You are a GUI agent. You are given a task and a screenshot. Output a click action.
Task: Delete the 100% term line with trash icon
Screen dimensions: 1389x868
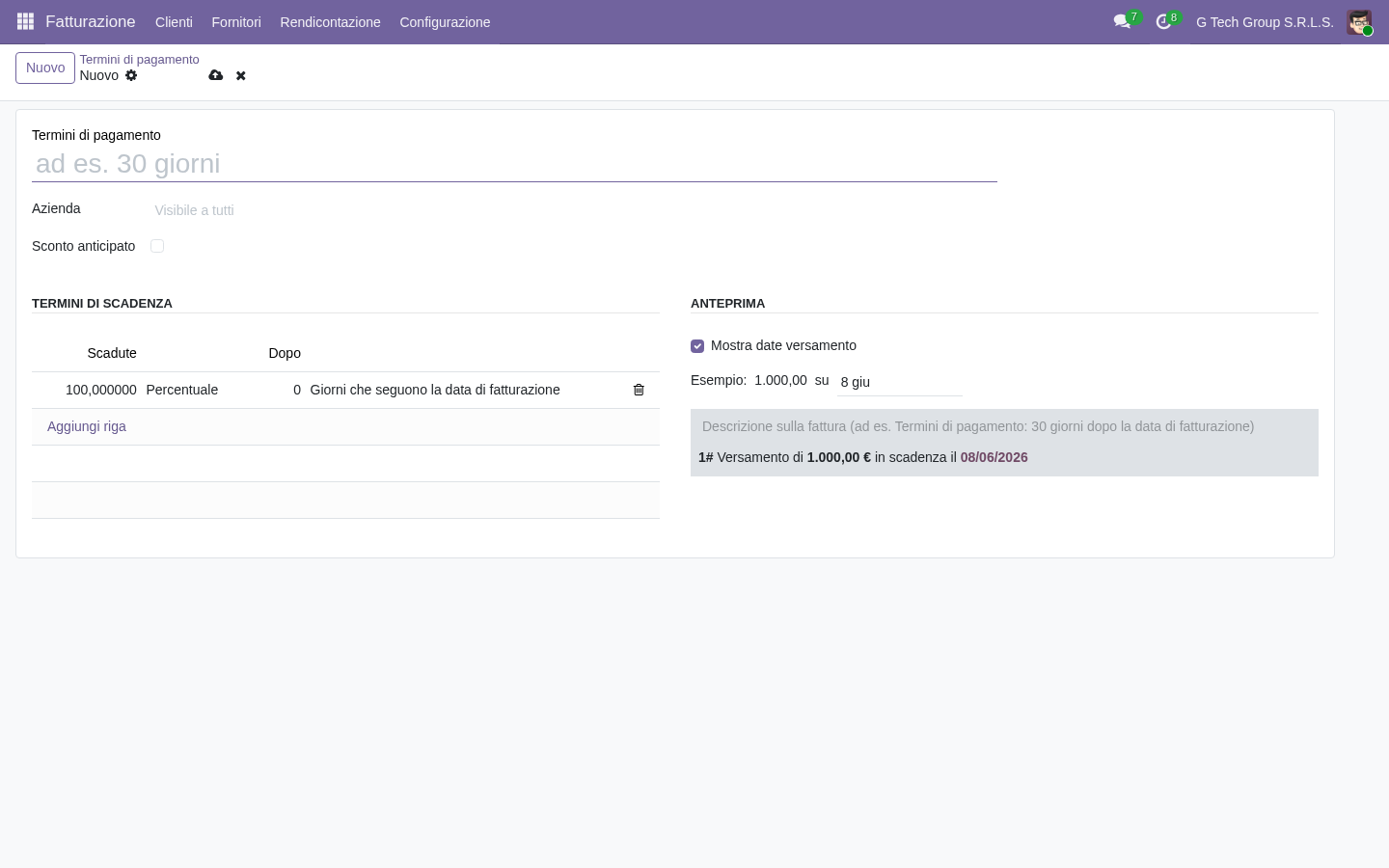tap(639, 390)
